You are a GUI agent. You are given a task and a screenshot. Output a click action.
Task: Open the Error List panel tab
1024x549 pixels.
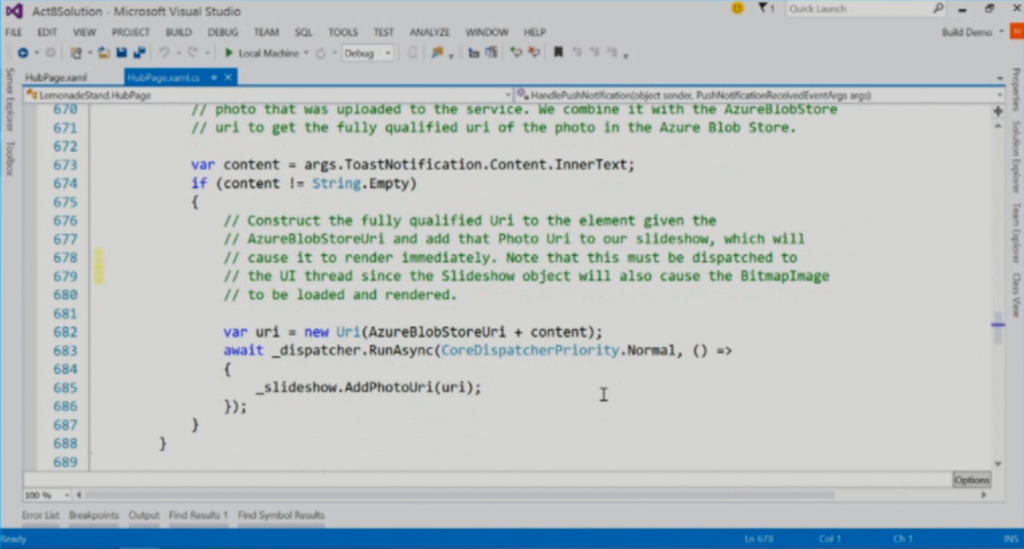[40, 515]
